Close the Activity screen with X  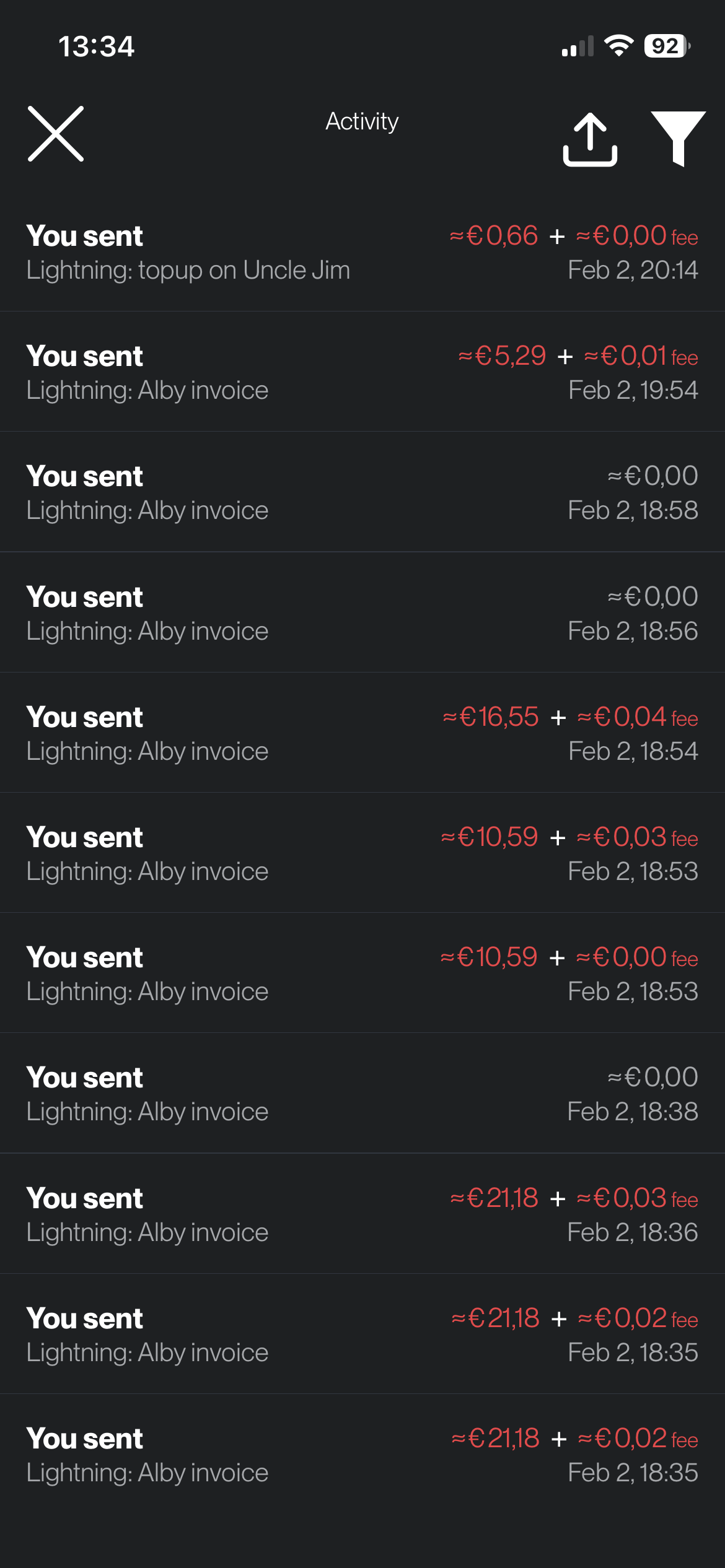point(56,134)
